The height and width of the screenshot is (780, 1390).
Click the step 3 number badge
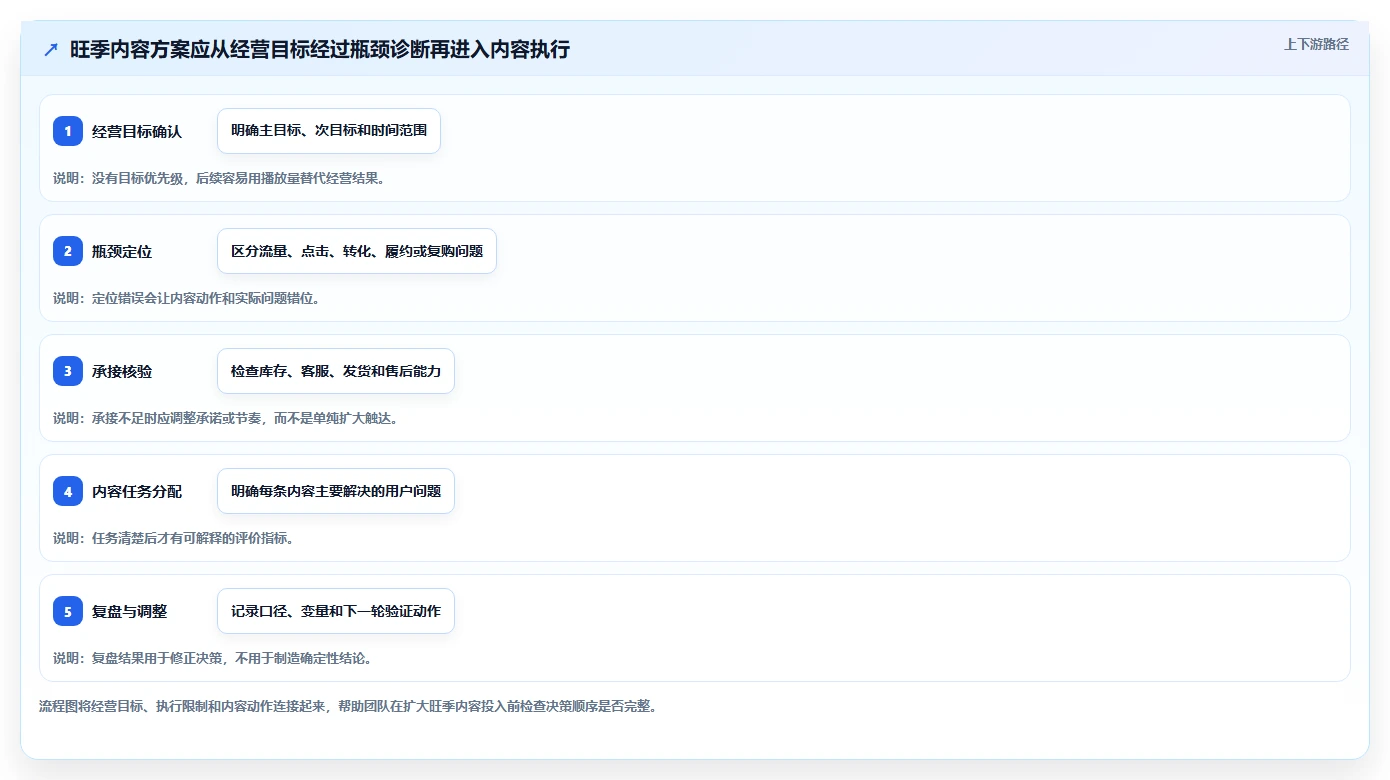point(68,371)
